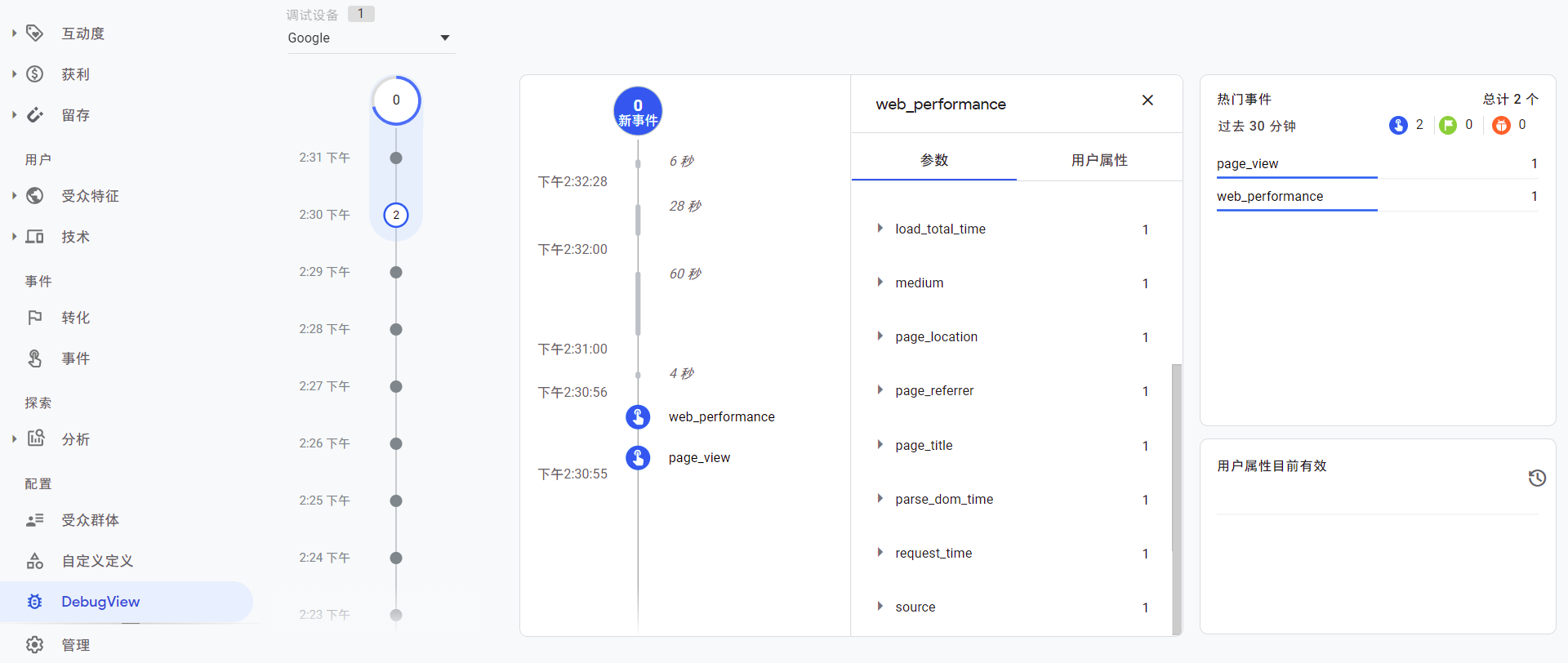Expand the page_location parameter
This screenshot has height=663, width=1568.
[x=880, y=336]
